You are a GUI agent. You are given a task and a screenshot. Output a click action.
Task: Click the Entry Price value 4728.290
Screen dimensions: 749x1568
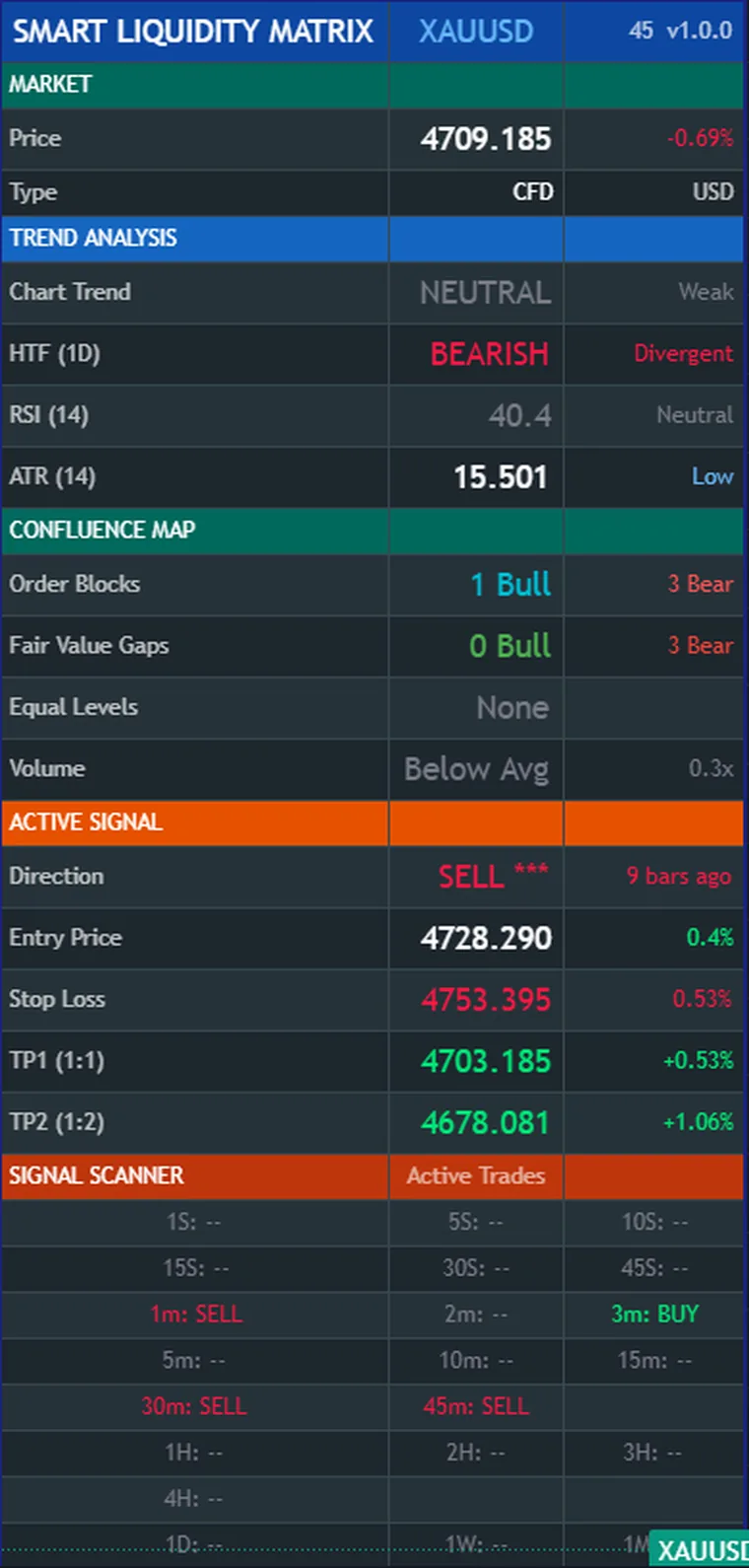(486, 938)
